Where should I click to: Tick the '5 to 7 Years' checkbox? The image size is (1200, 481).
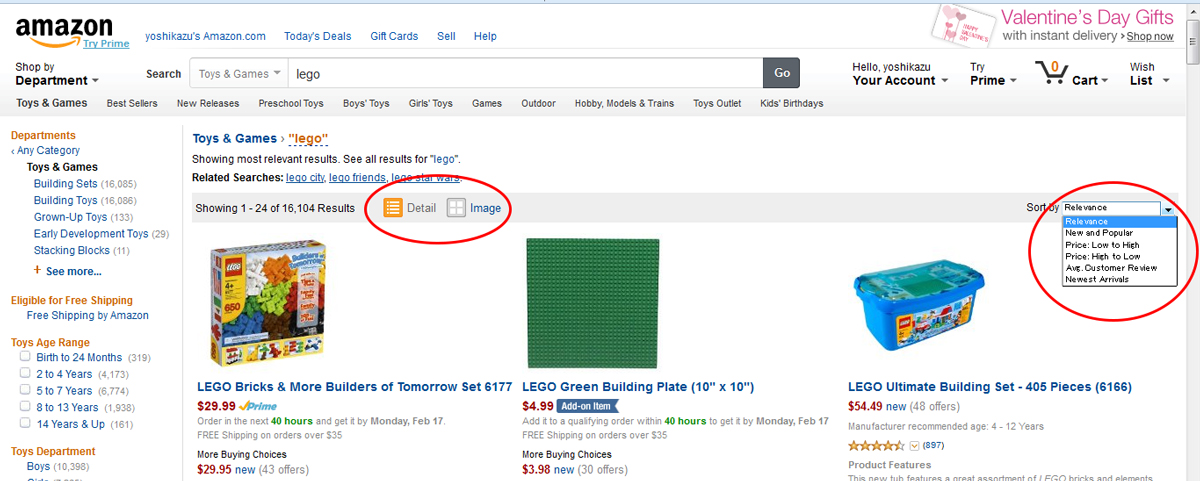[26, 391]
